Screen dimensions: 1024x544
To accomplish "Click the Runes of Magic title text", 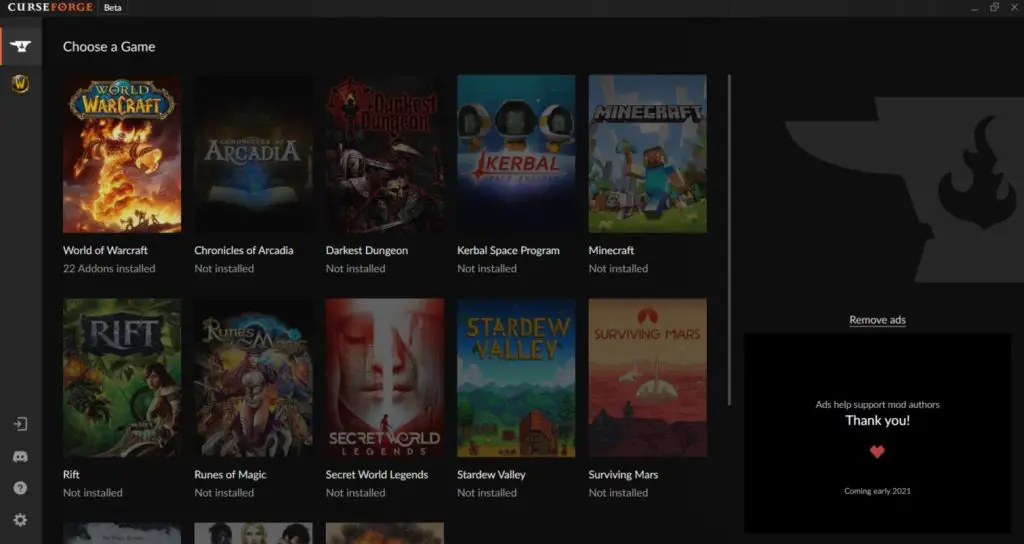I will point(230,474).
